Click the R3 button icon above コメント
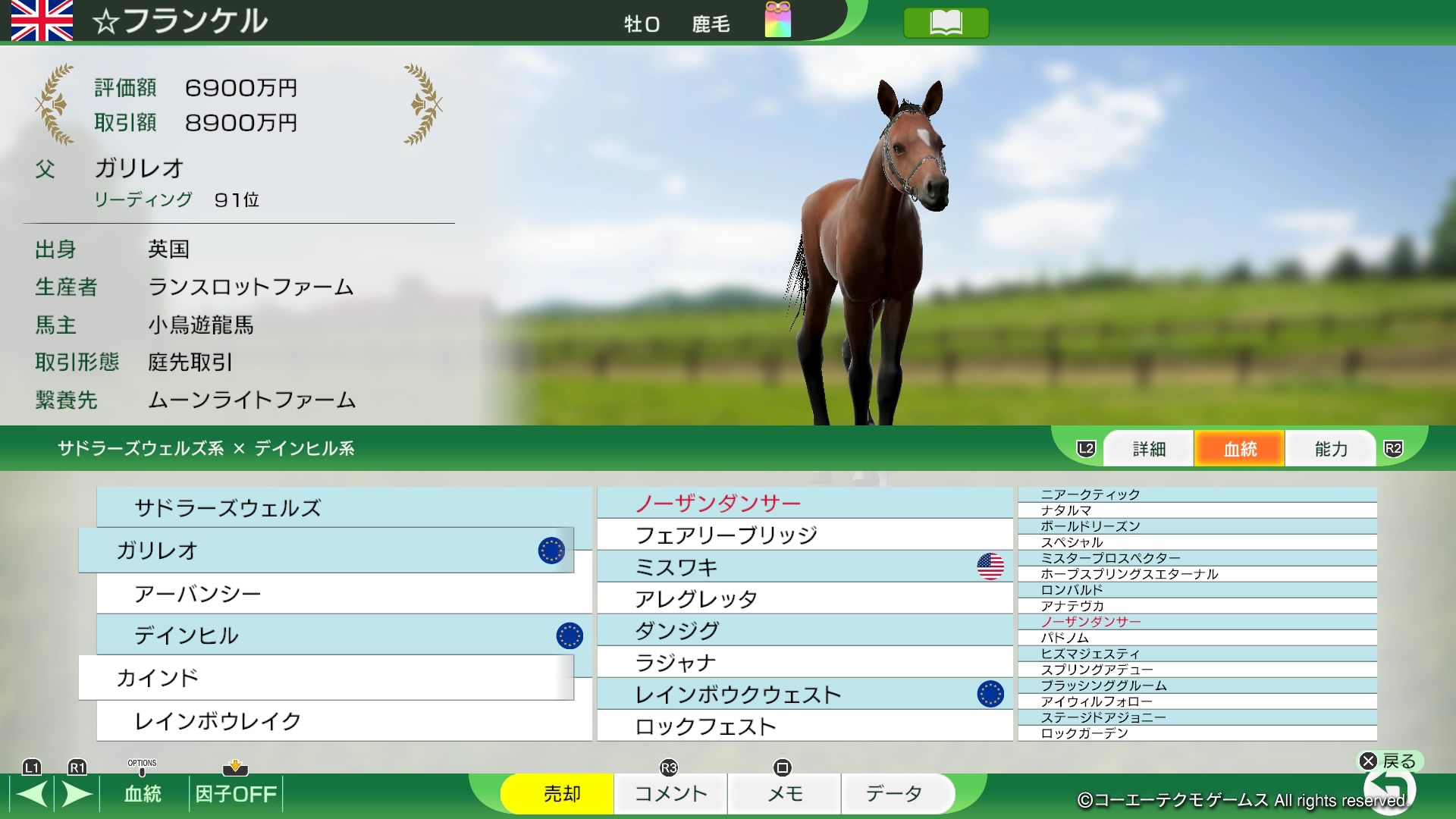The width and height of the screenshot is (1456, 819). (x=668, y=768)
